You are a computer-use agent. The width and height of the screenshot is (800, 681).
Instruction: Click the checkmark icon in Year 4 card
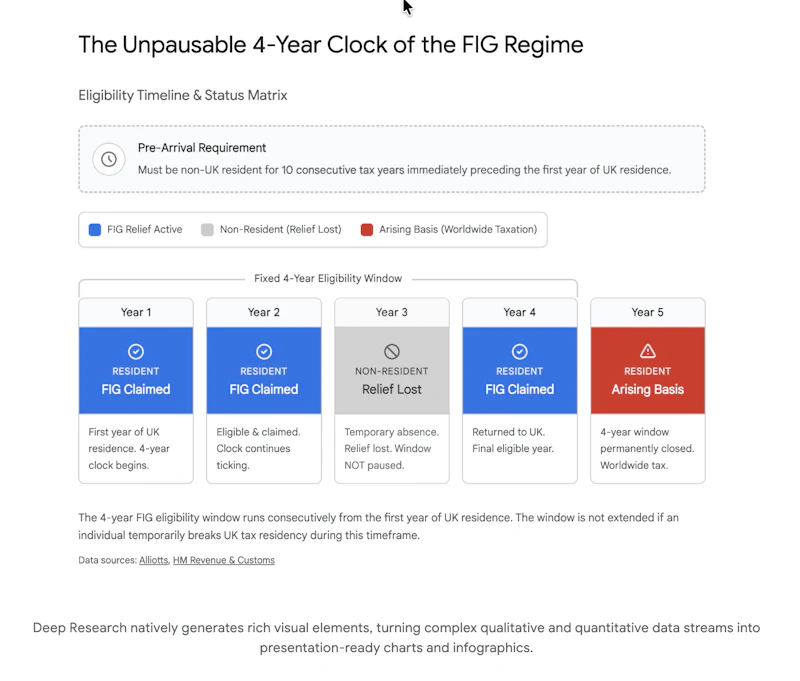[x=519, y=351]
